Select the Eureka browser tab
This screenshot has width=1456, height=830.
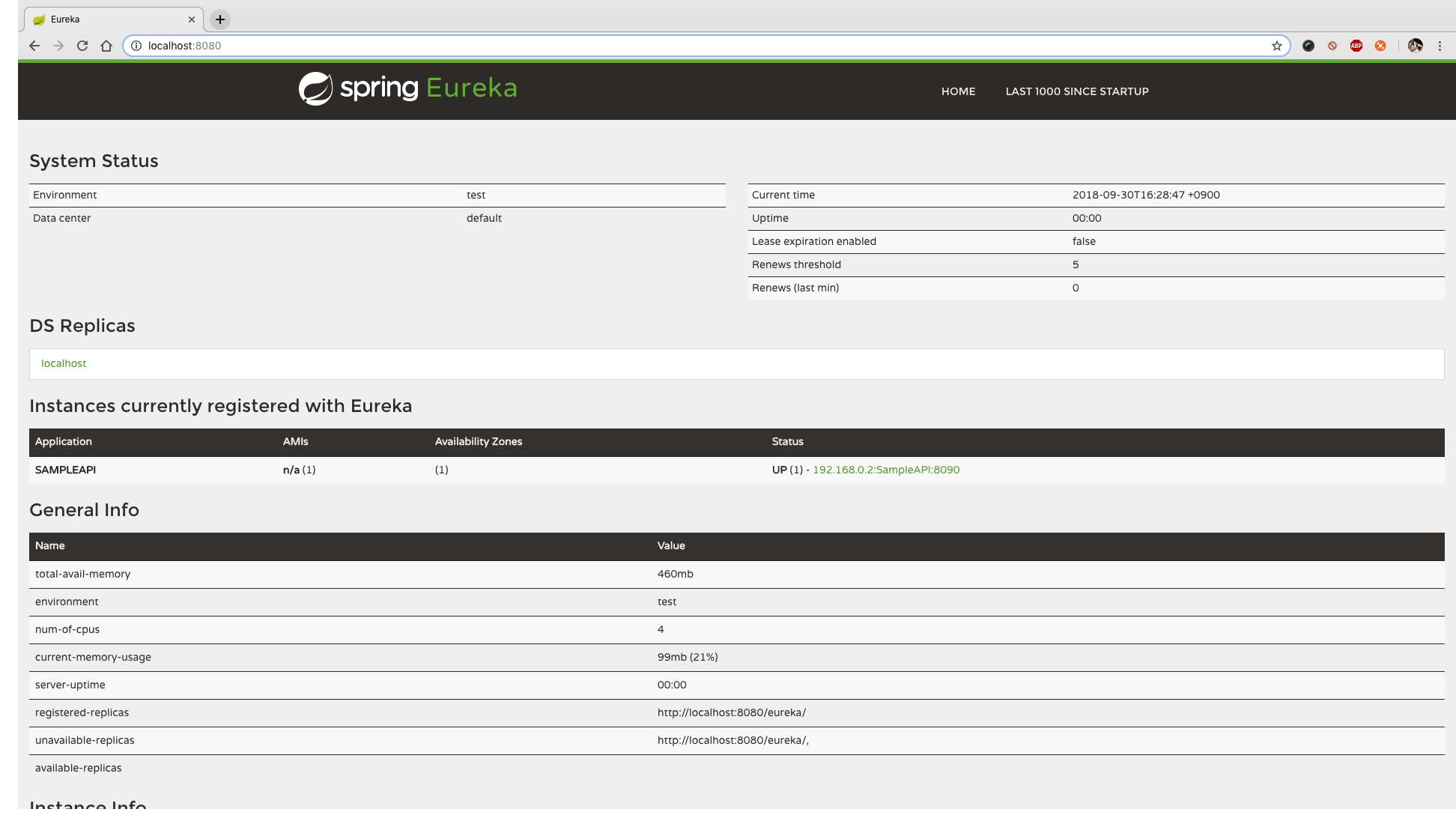point(112,19)
